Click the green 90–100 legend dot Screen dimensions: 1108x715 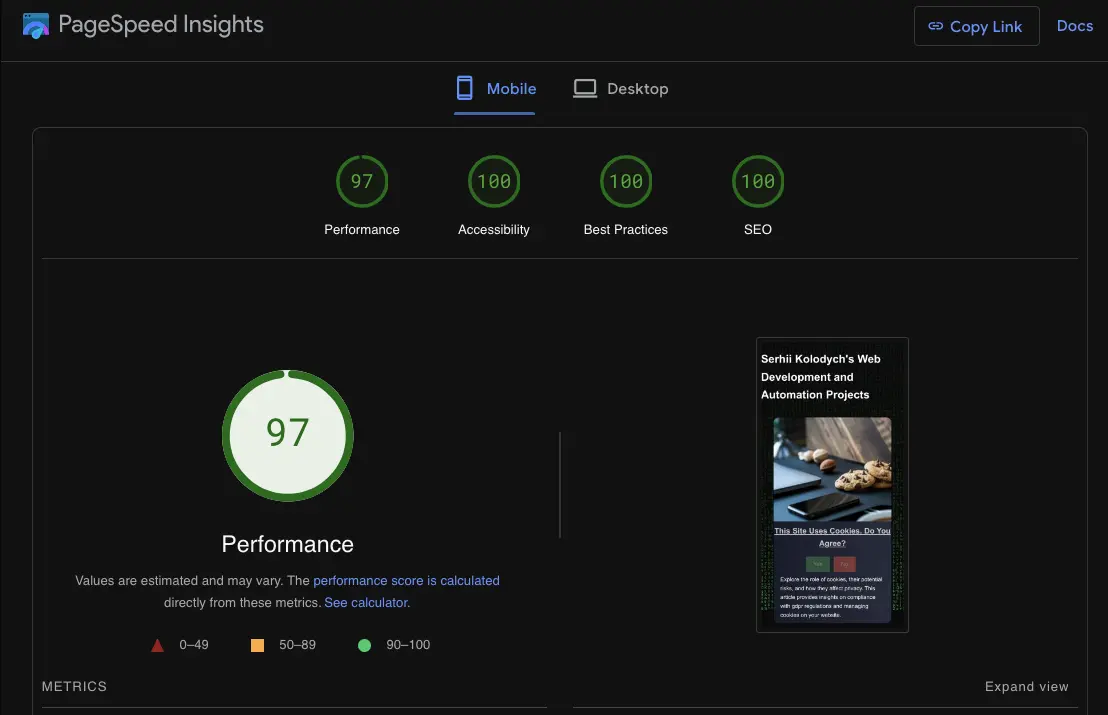point(364,644)
